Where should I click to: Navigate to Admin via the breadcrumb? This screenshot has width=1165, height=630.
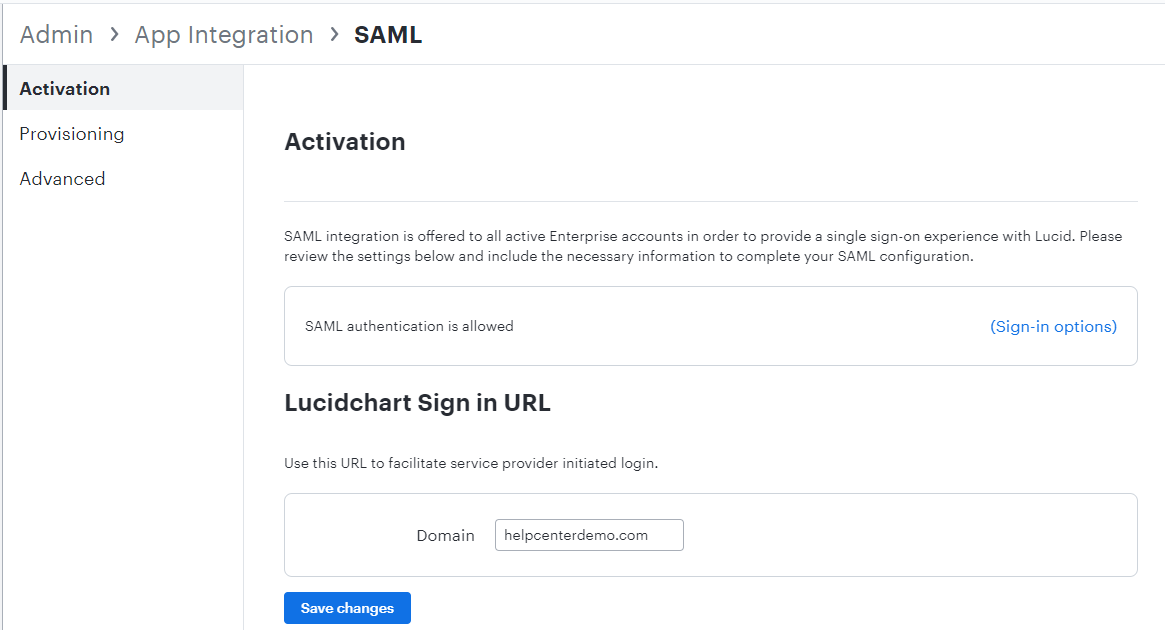[56, 34]
